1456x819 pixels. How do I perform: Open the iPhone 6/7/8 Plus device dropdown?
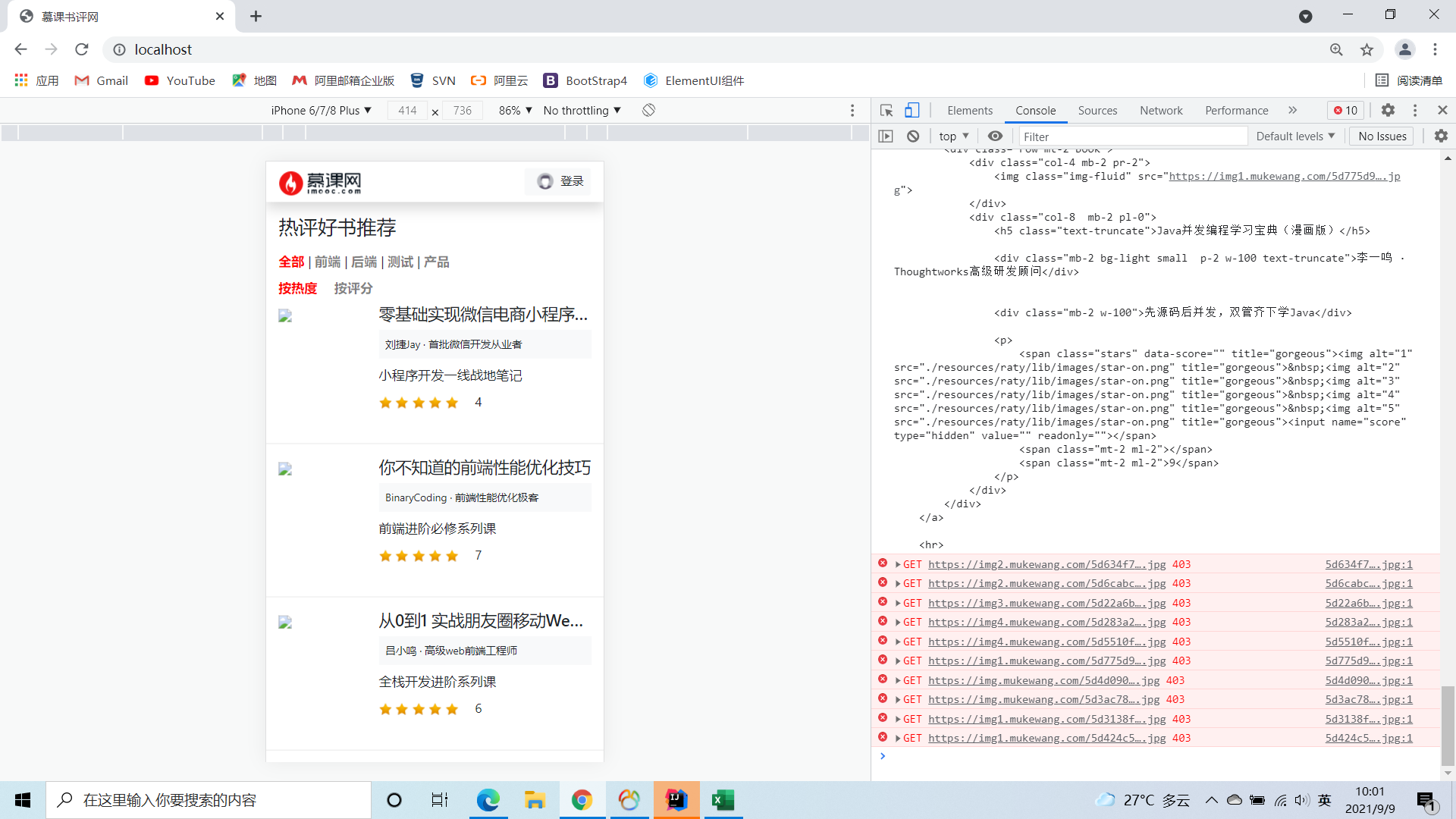point(321,111)
